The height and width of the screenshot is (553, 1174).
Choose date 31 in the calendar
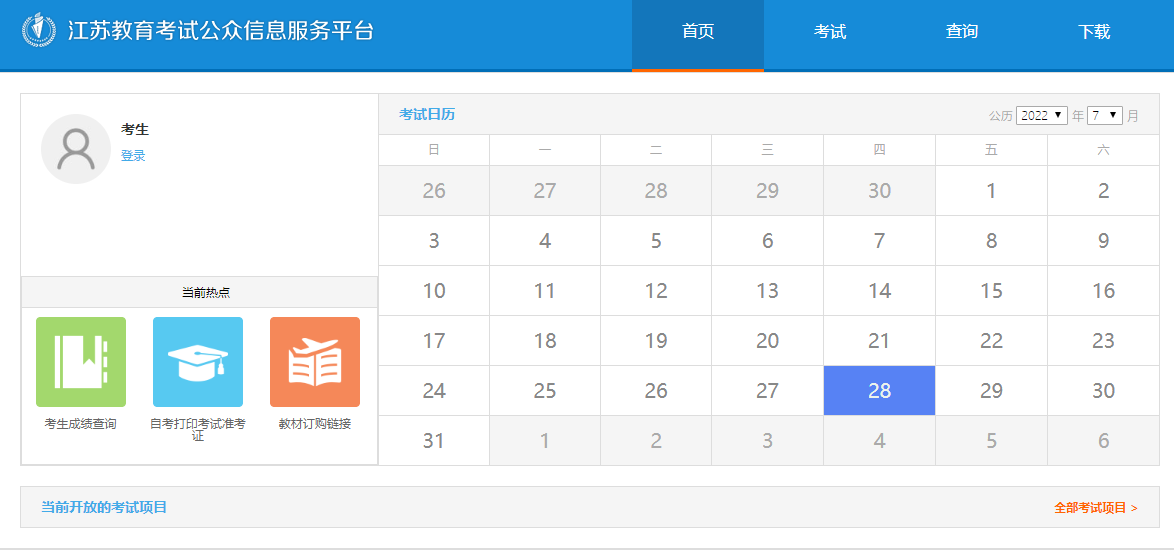tap(434, 441)
